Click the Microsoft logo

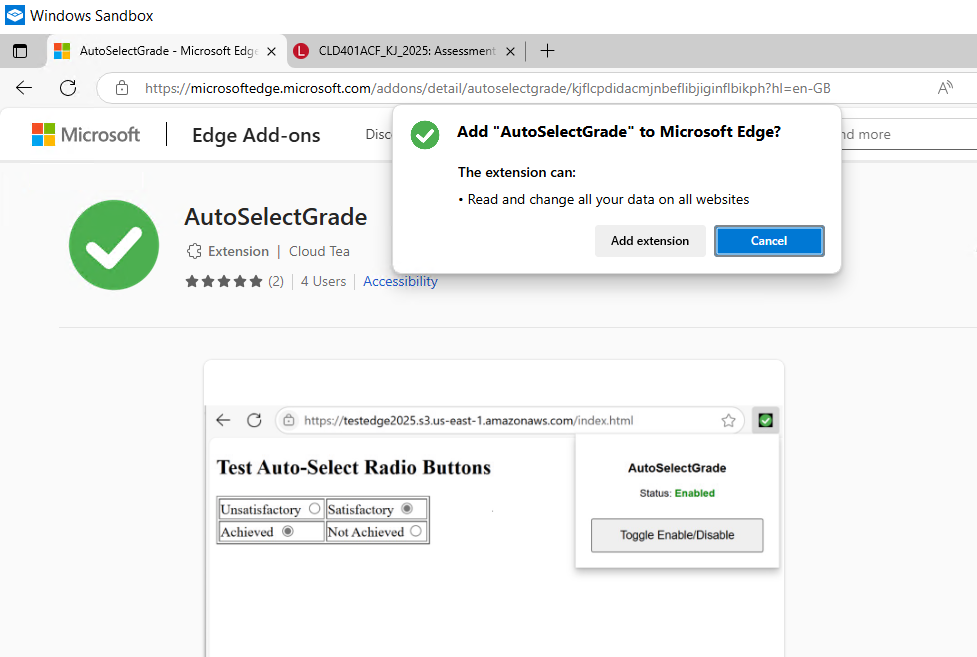coord(85,134)
